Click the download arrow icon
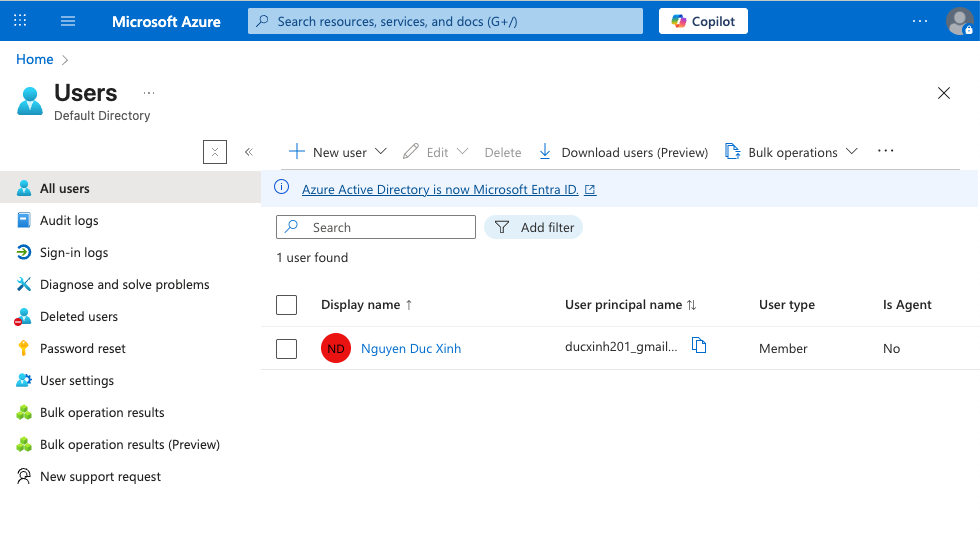980x534 pixels. click(x=545, y=151)
